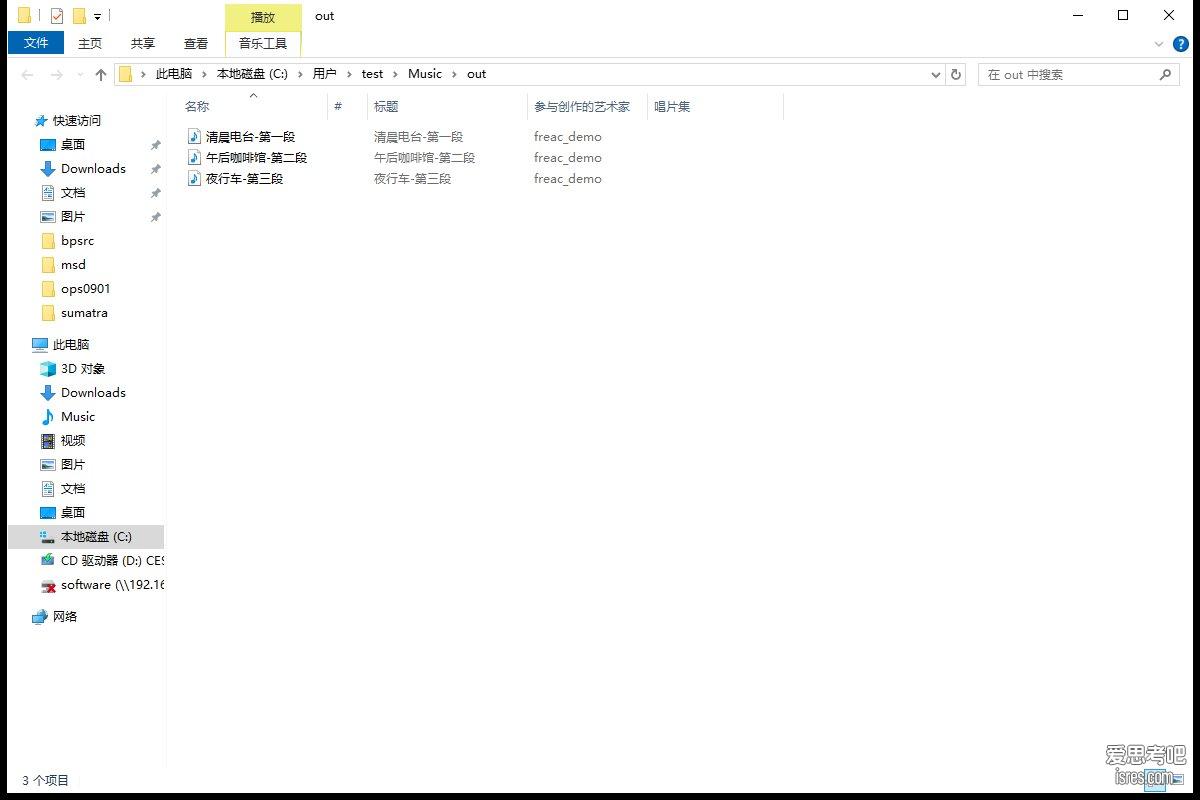Open the ops0901 folder in sidebar
Image resolution: width=1200 pixels, height=800 pixels.
[x=85, y=288]
